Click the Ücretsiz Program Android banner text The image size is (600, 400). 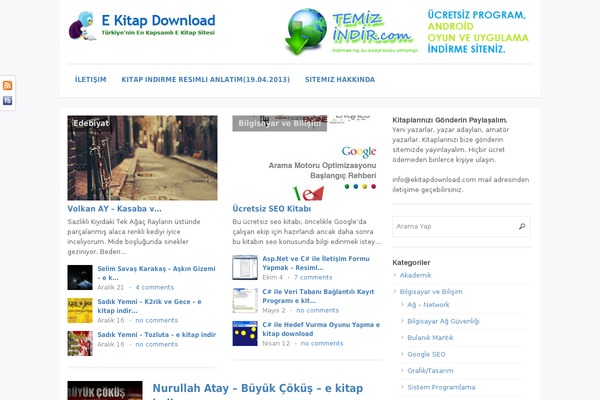point(478,32)
